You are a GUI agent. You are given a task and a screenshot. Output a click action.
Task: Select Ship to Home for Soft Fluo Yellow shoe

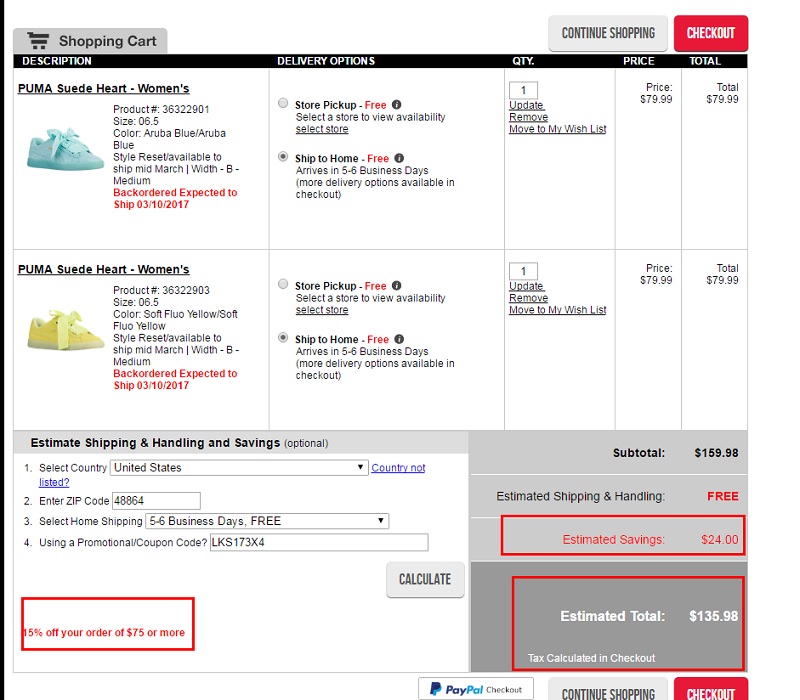(283, 337)
